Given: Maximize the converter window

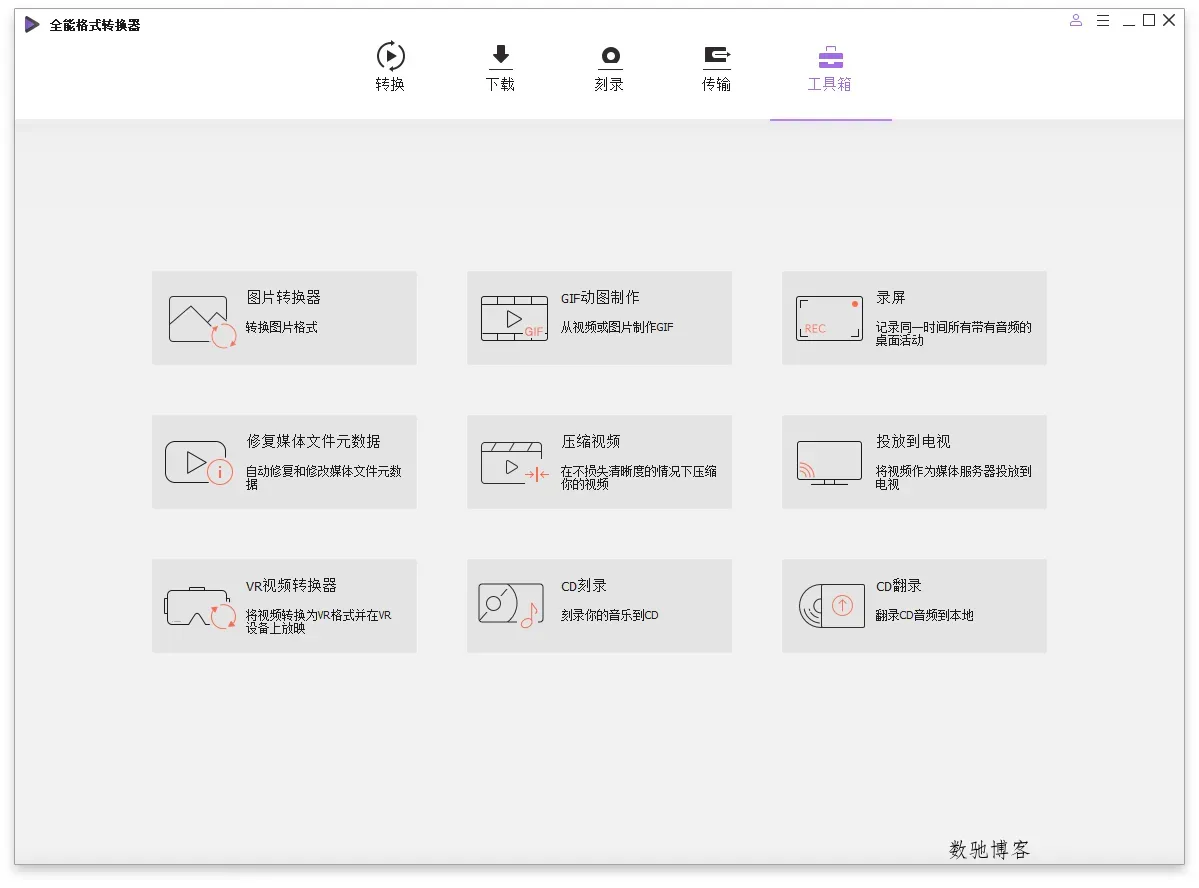Looking at the screenshot, I should [1149, 21].
